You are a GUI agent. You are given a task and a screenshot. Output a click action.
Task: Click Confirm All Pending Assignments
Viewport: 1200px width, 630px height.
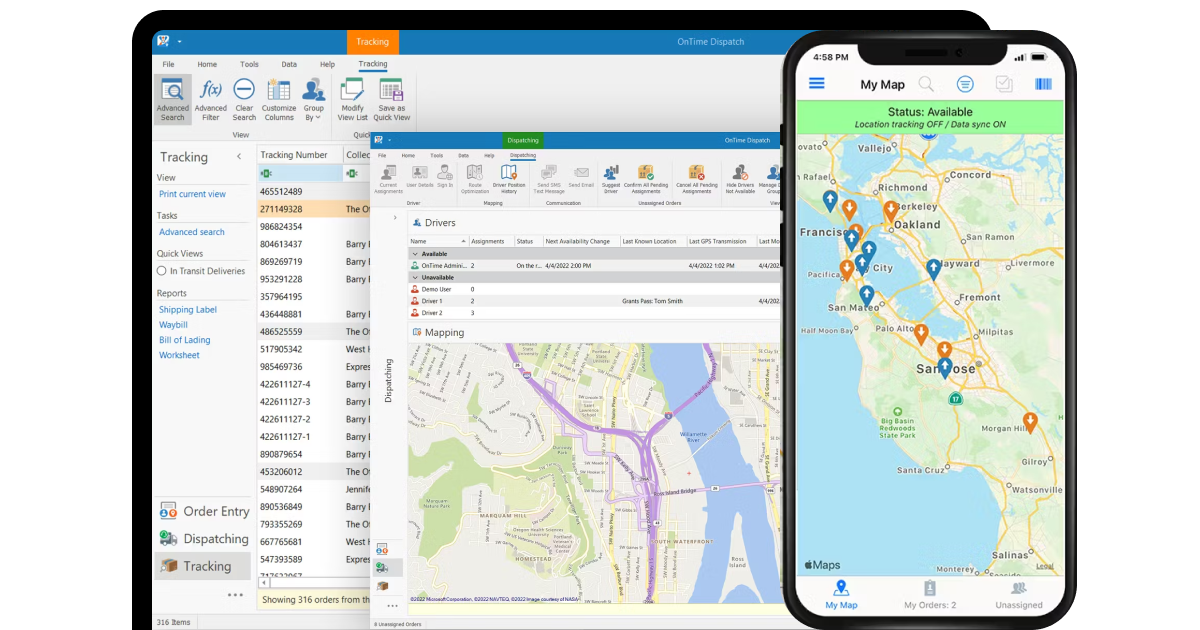[645, 178]
